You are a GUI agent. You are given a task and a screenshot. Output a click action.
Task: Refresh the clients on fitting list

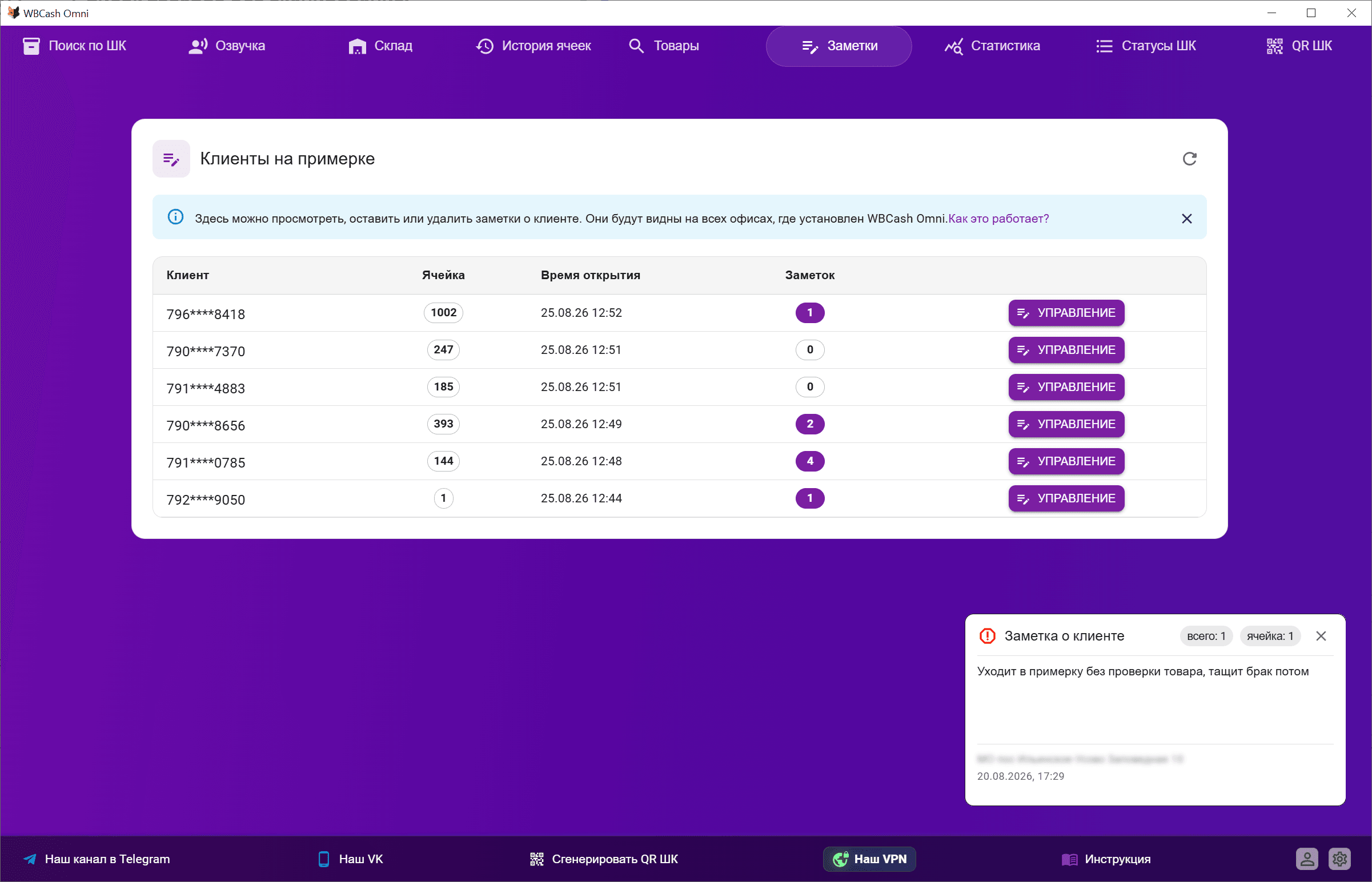point(1190,159)
